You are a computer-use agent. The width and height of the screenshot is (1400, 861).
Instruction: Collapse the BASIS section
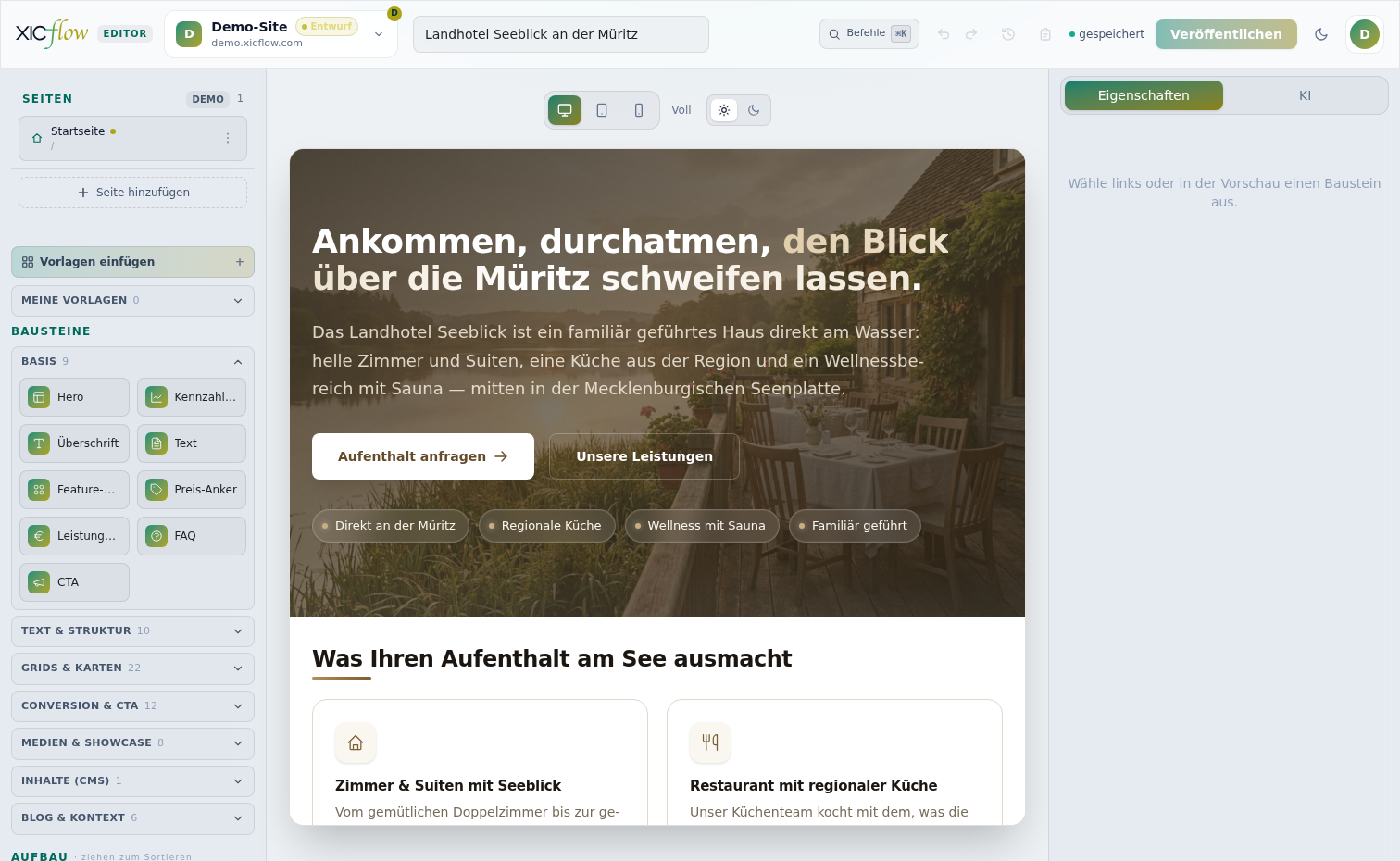pos(132,361)
